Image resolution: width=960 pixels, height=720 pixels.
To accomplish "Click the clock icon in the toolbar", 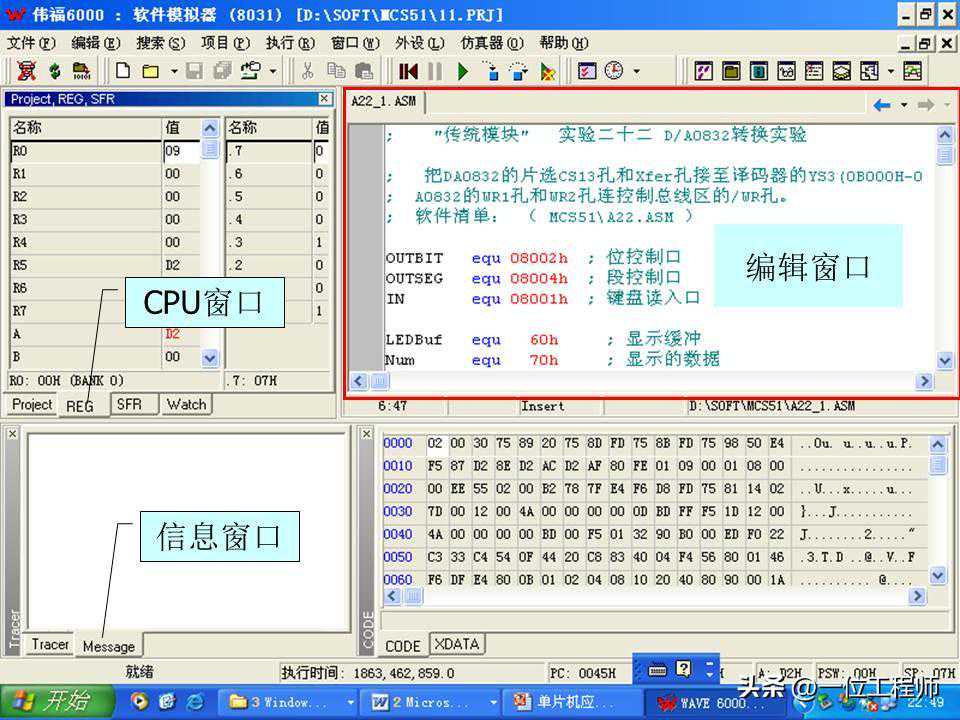I will [x=613, y=71].
